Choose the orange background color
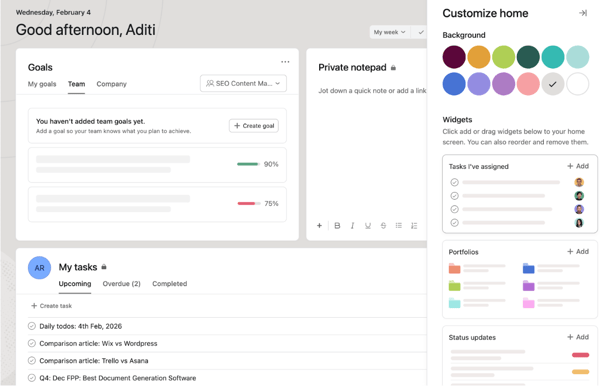 [x=479, y=57]
